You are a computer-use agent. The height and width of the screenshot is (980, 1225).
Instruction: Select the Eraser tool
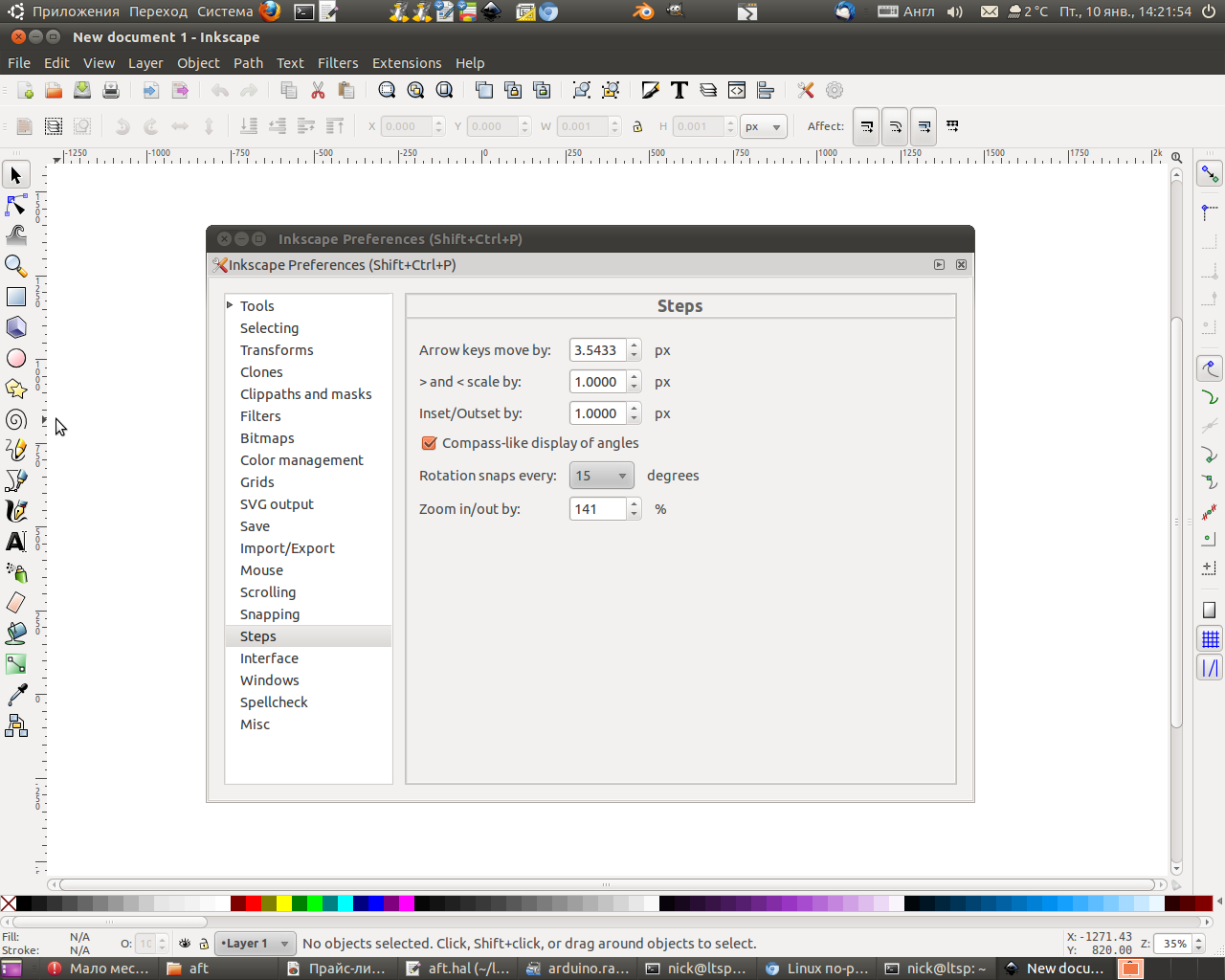tap(16, 603)
